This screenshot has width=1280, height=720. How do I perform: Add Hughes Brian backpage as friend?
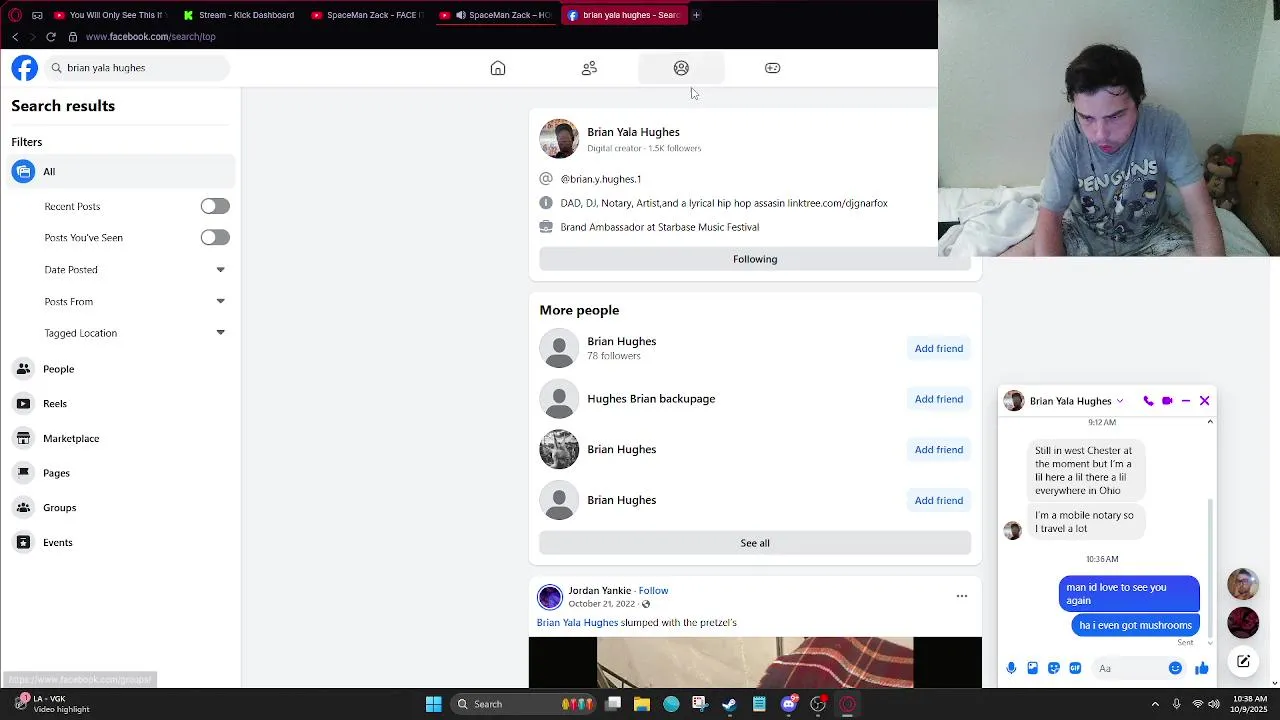pos(938,399)
